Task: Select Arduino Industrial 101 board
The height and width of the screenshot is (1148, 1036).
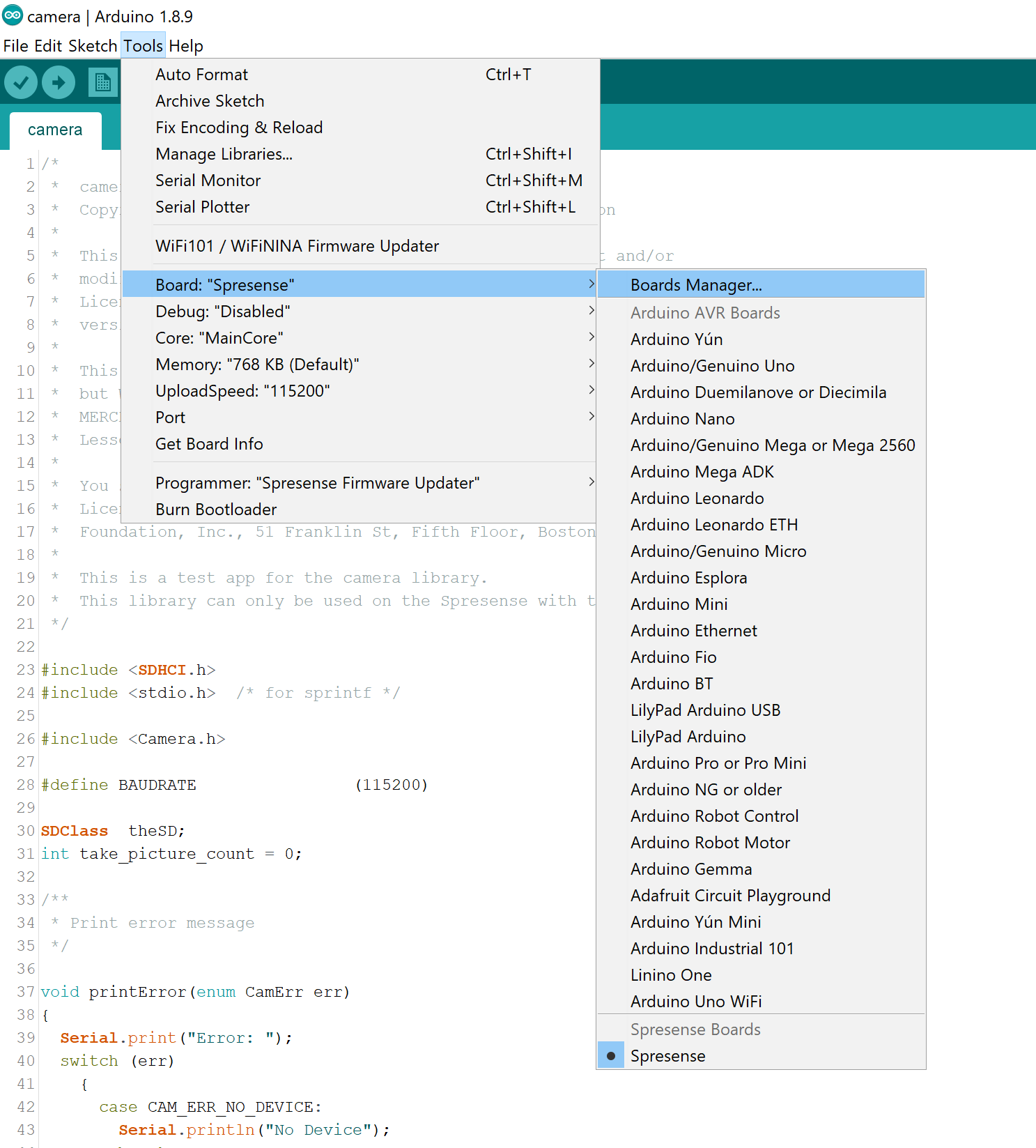Action: coord(761,948)
